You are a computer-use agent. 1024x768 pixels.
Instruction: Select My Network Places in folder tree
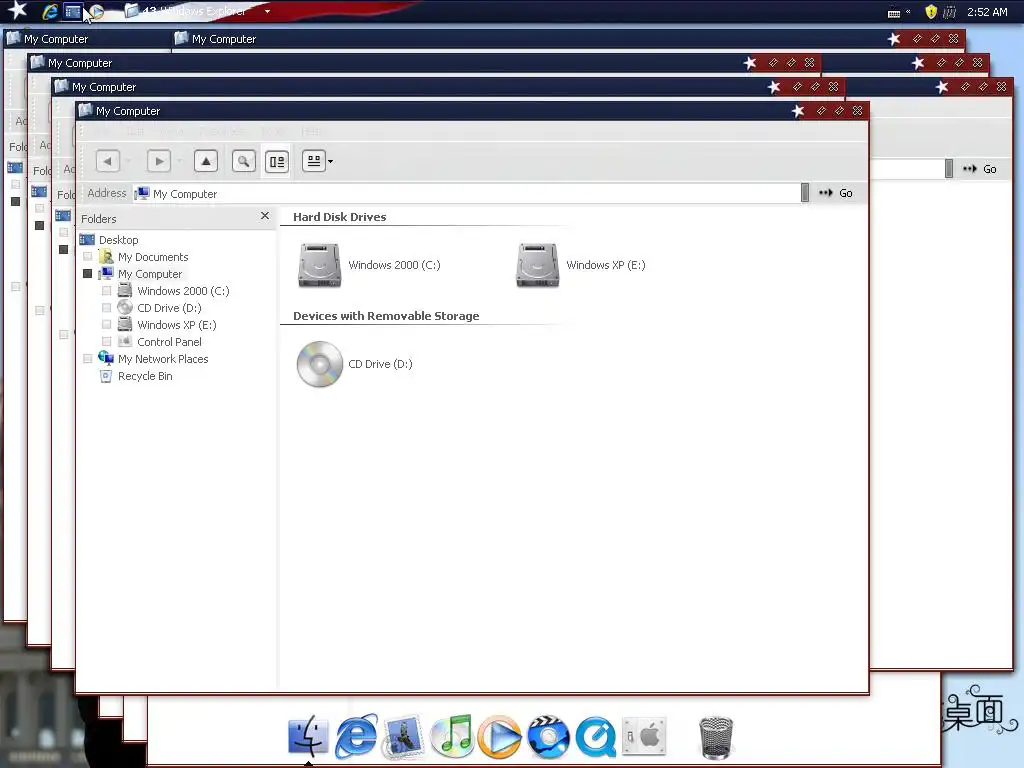[x=163, y=359]
